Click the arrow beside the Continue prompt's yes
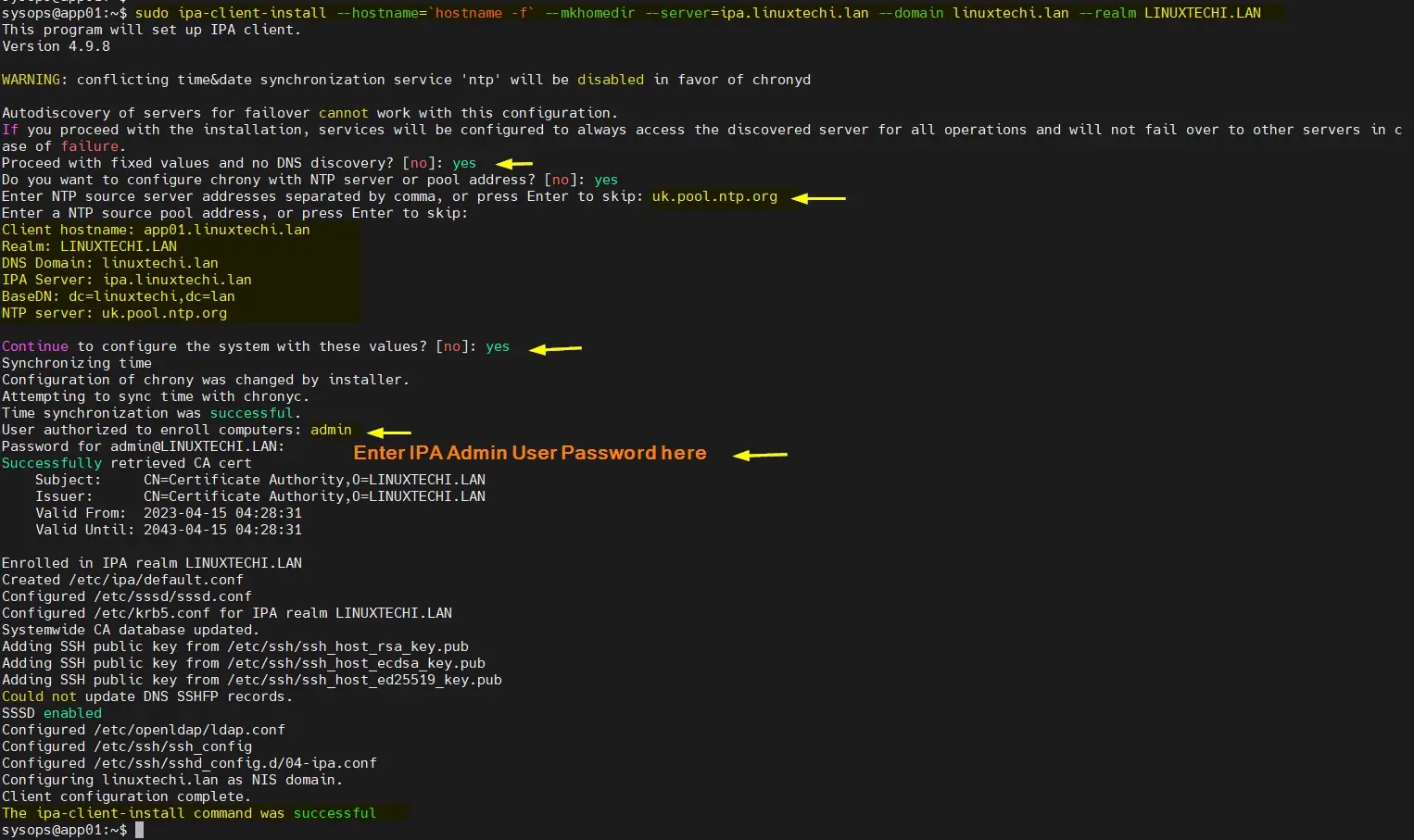The width and height of the screenshot is (1414, 840). 555,348
